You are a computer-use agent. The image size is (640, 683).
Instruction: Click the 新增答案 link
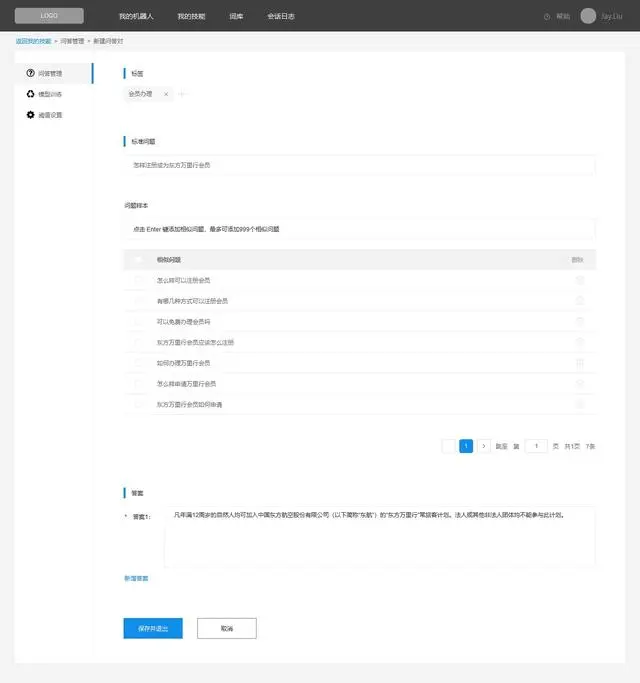point(136,578)
